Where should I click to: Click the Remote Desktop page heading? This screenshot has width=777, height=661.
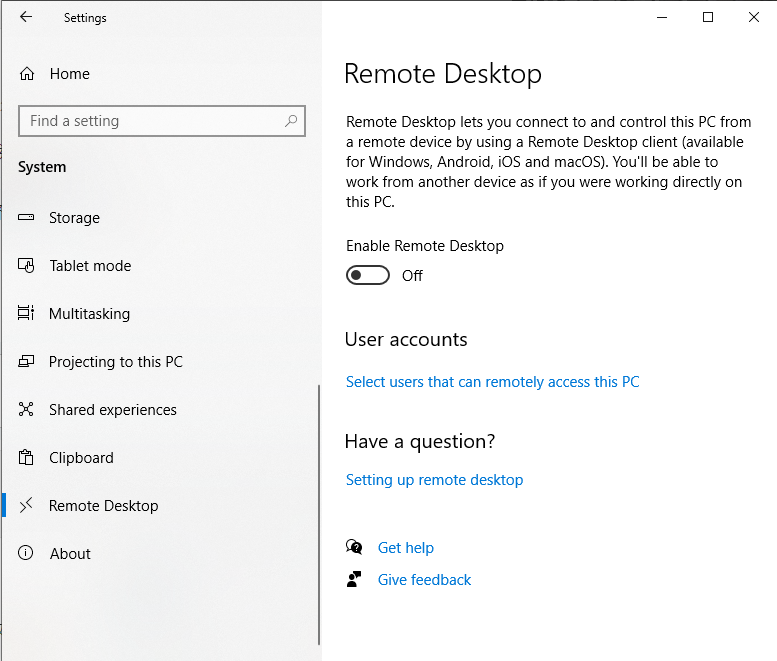[x=443, y=74]
